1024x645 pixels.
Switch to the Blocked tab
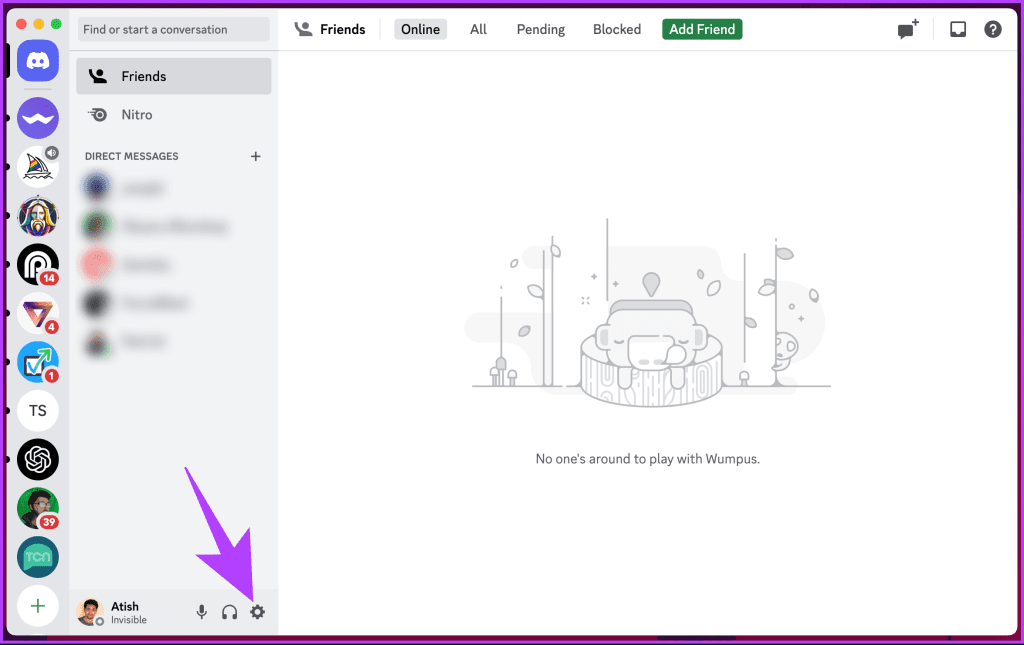click(x=616, y=29)
